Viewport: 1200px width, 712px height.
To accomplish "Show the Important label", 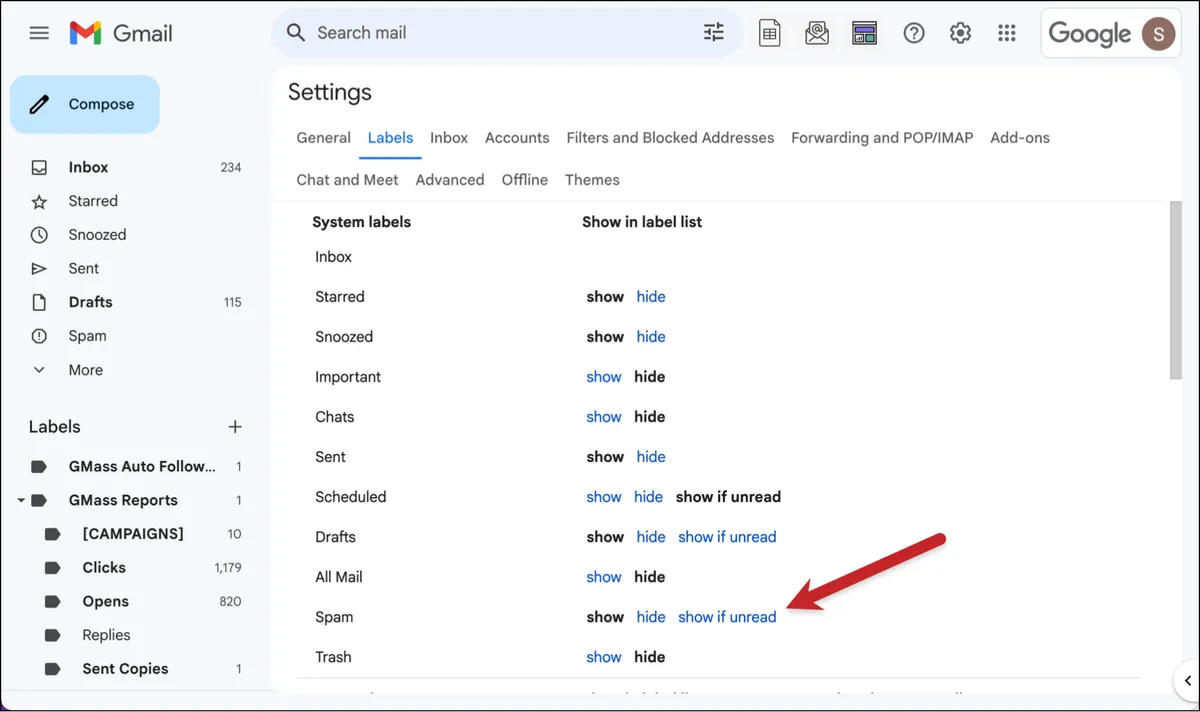I will [x=604, y=377].
